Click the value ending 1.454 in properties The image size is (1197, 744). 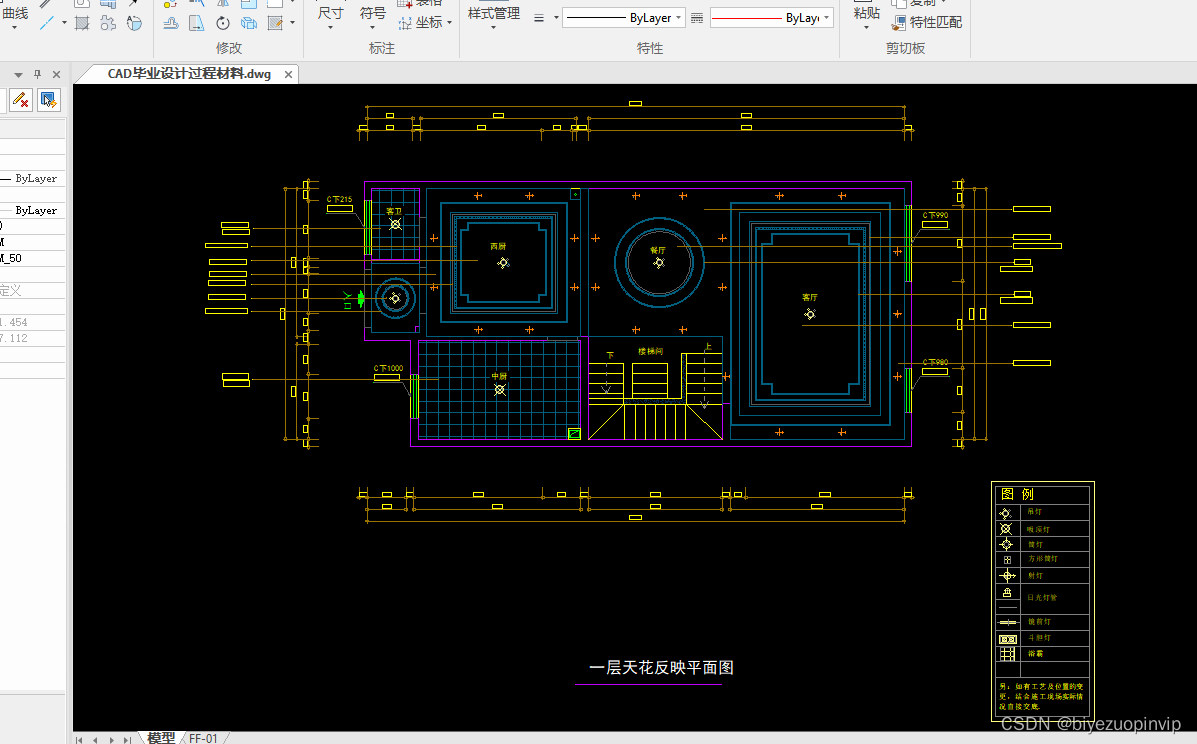14,323
